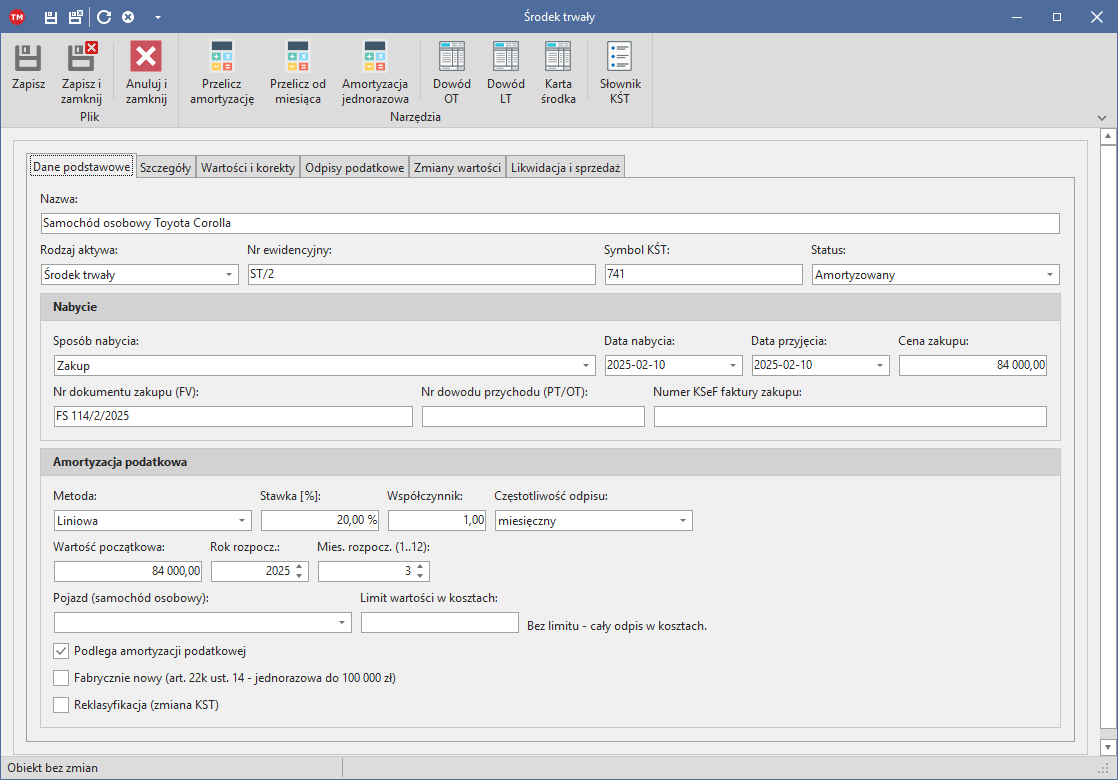1118x780 pixels.
Task: Decrease Mies. rozpocz. with the down arrow
Action: 421,575
